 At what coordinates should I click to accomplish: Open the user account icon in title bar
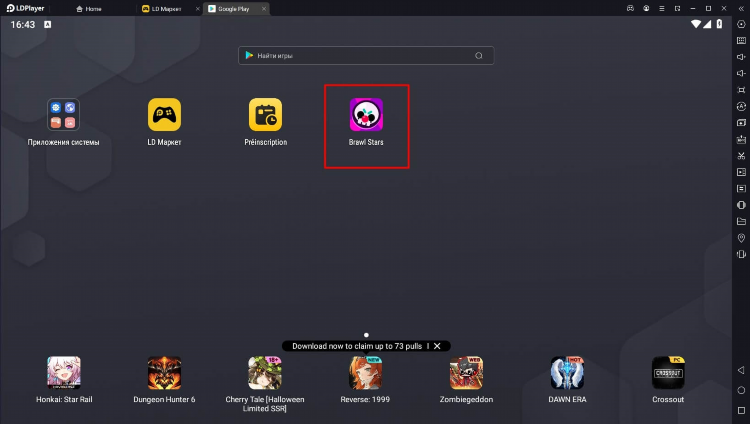tap(646, 8)
